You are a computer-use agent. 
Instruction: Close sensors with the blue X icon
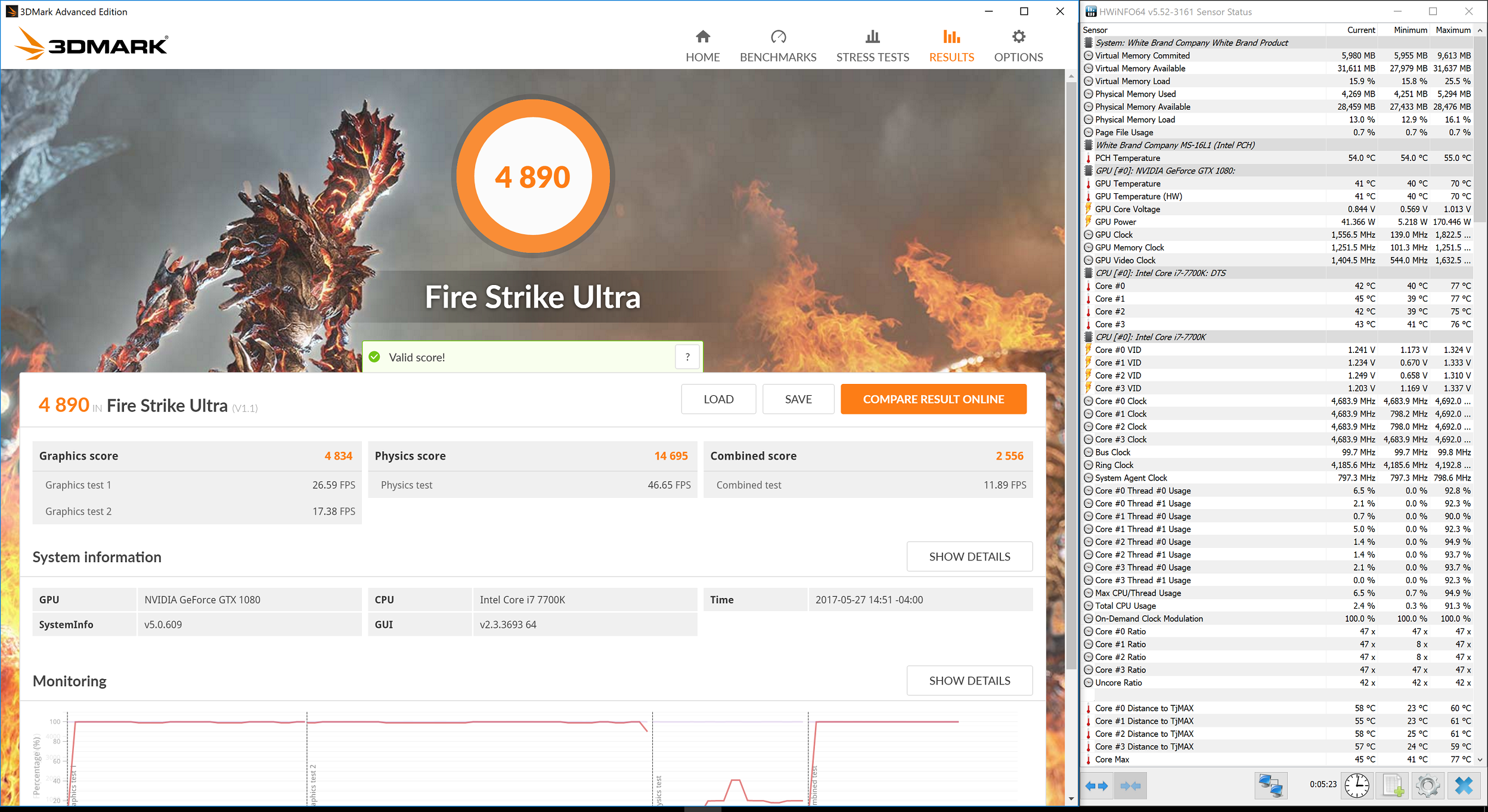[1464, 786]
